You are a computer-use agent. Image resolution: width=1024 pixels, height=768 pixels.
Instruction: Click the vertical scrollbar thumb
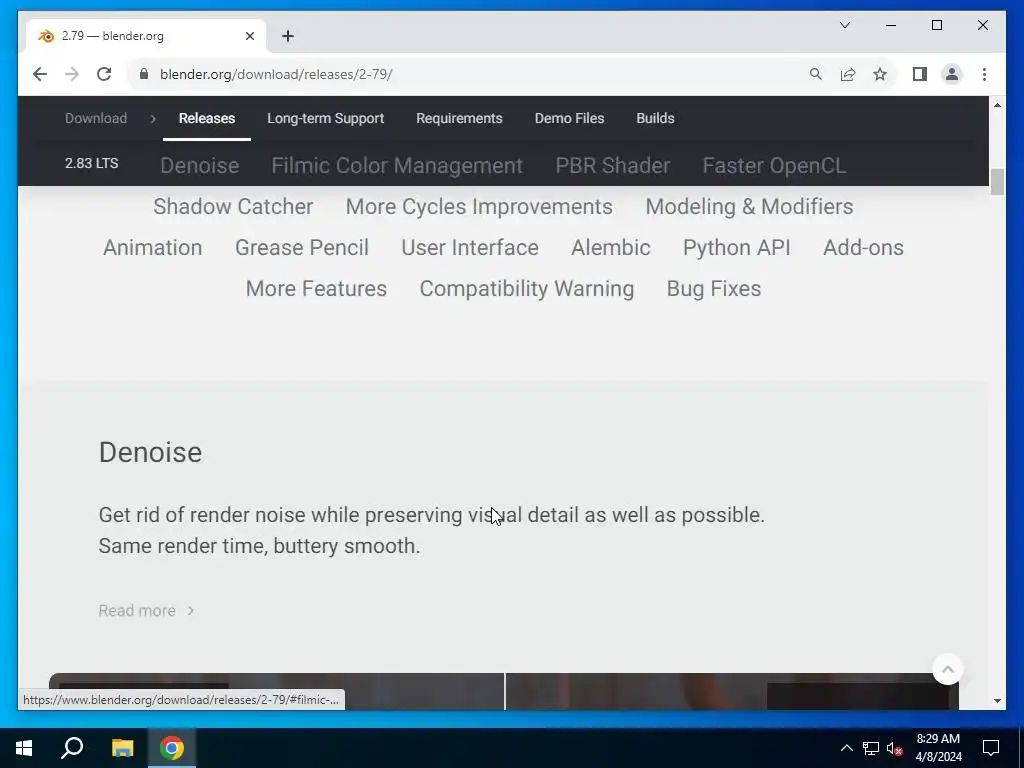coord(997,182)
